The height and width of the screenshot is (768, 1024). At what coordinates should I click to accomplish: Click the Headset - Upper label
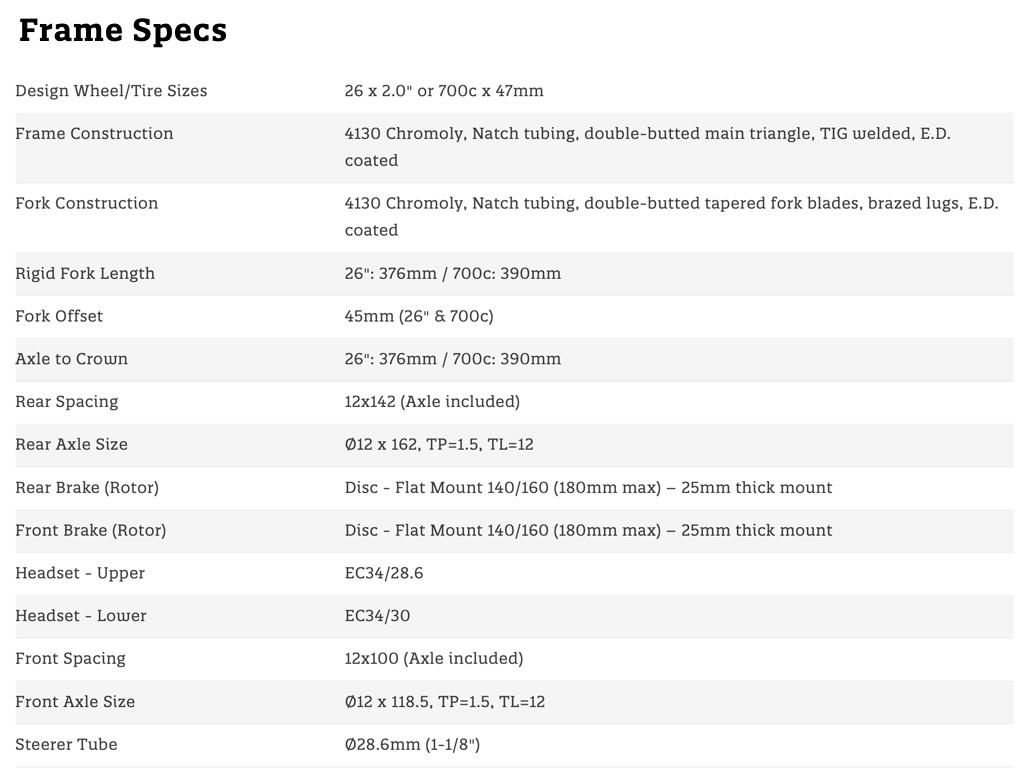[80, 574]
